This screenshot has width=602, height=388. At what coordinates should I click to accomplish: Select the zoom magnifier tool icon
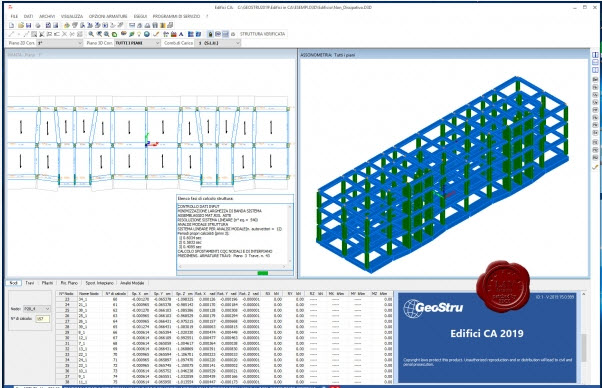click(91, 34)
